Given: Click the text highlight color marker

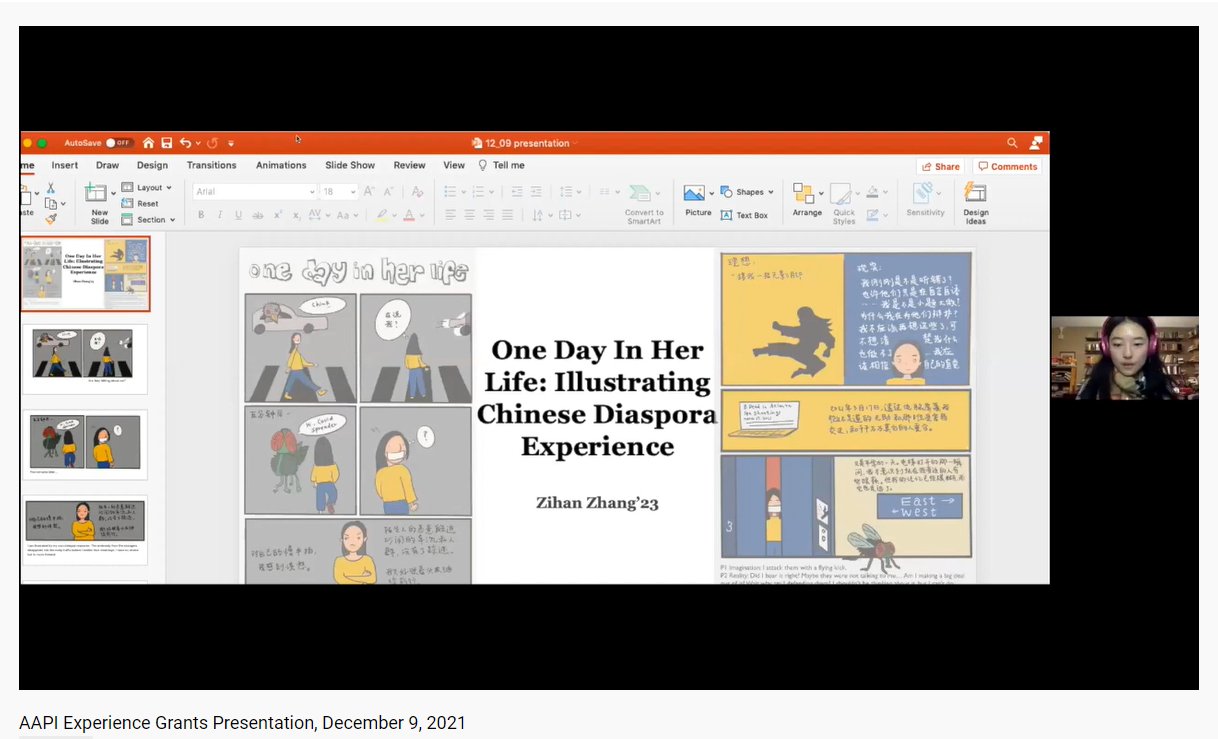Looking at the screenshot, I should click(381, 215).
